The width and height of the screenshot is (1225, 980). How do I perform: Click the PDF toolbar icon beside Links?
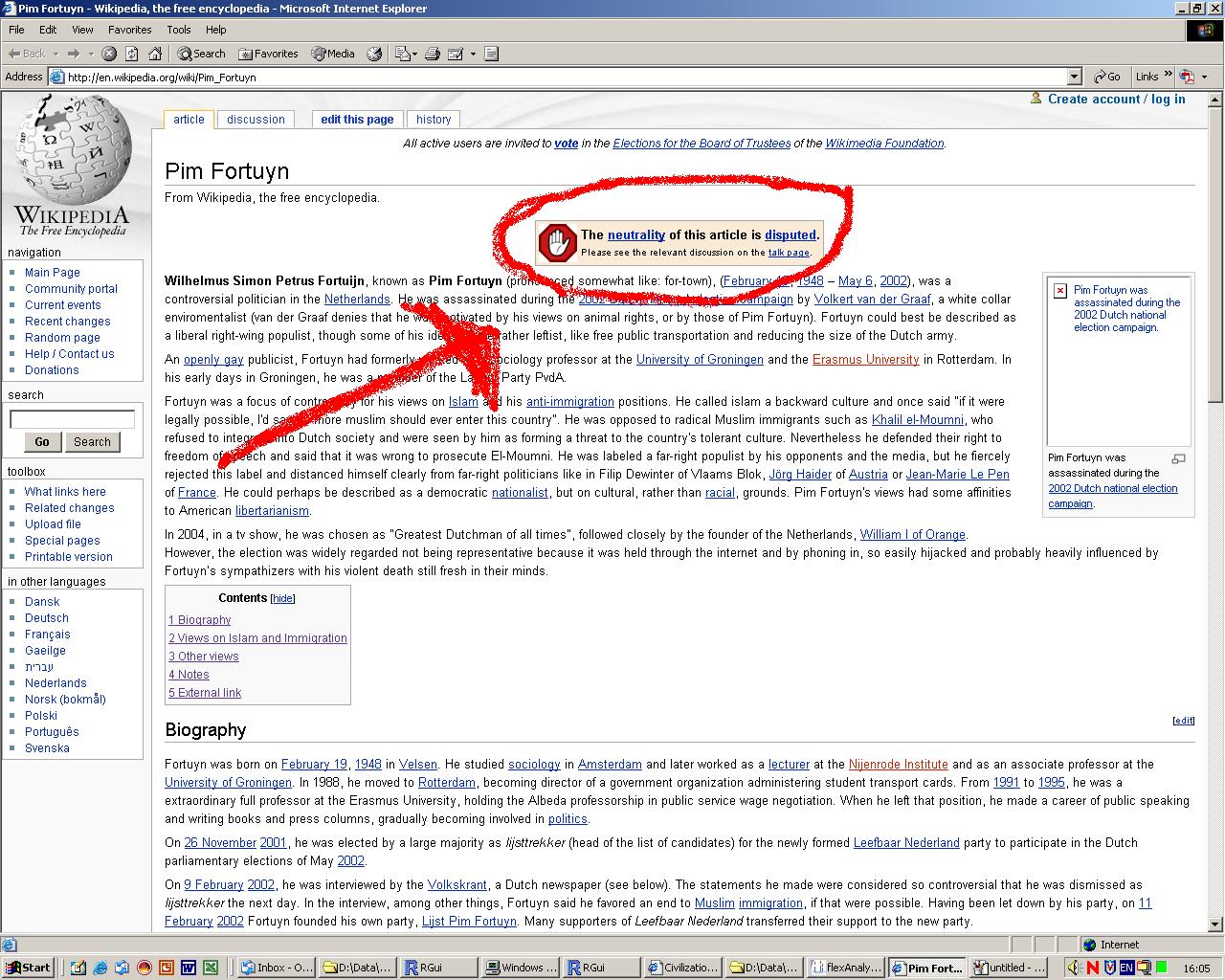[1187, 77]
